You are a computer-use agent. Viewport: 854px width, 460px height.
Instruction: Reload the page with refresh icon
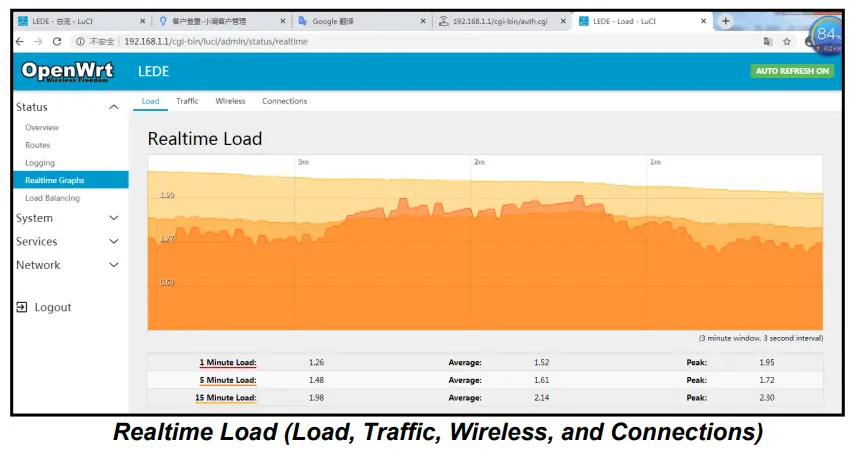57,41
